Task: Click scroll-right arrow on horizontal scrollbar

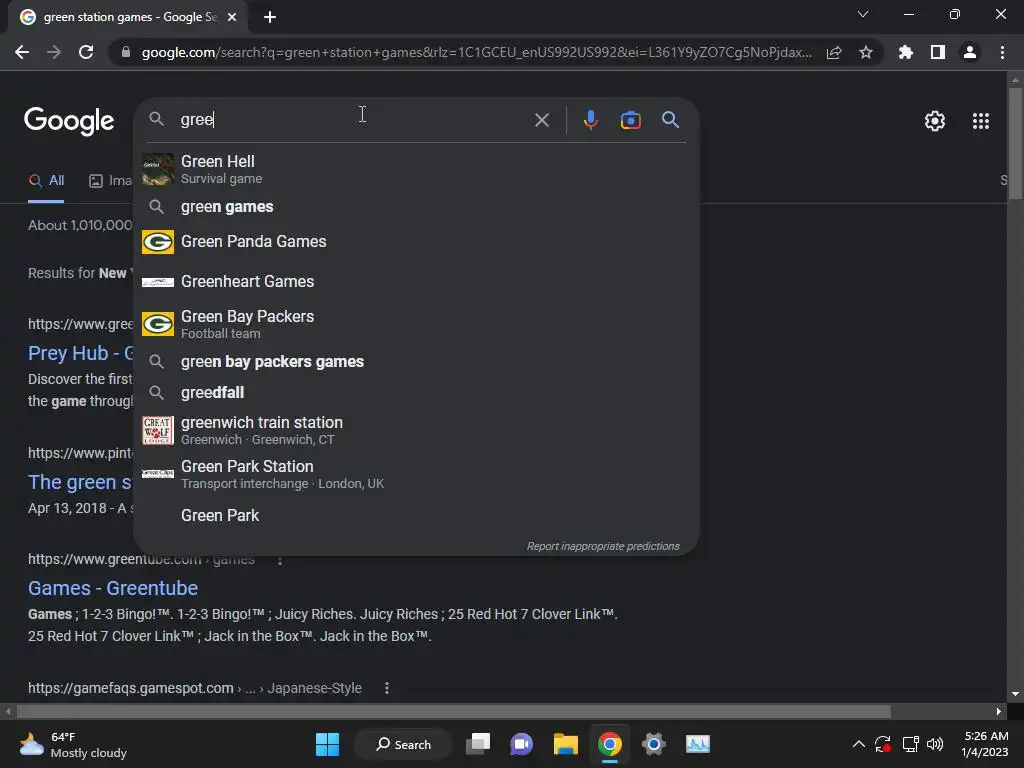Action: click(999, 711)
